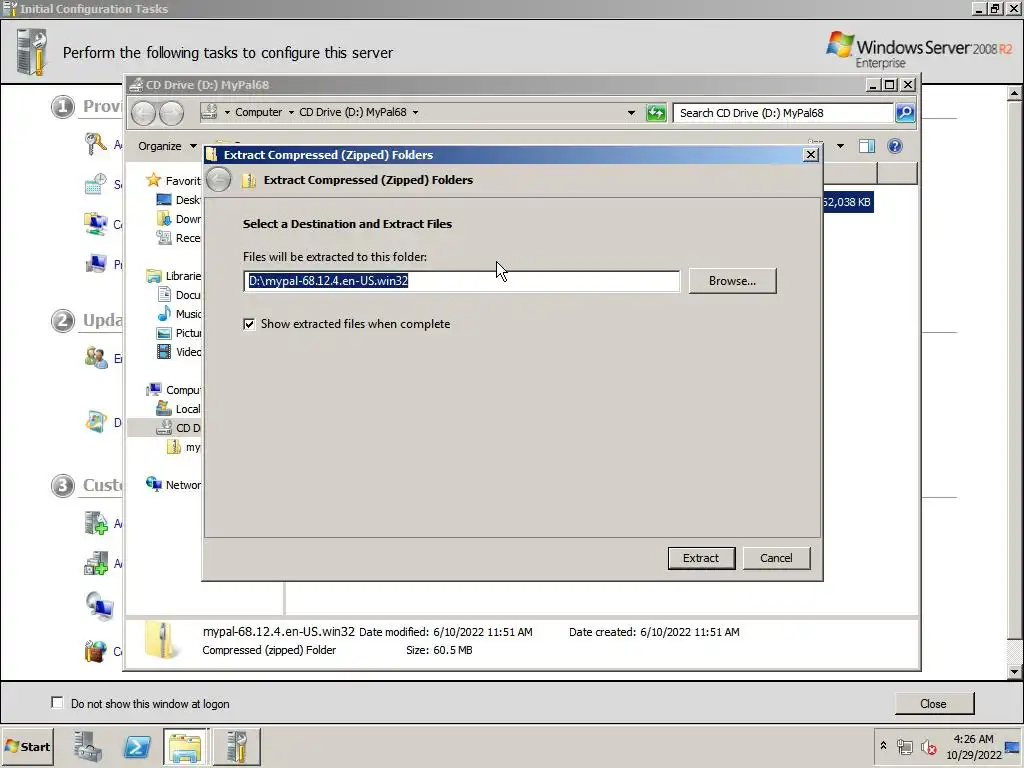Select Favorites in navigation pane

[x=174, y=181]
